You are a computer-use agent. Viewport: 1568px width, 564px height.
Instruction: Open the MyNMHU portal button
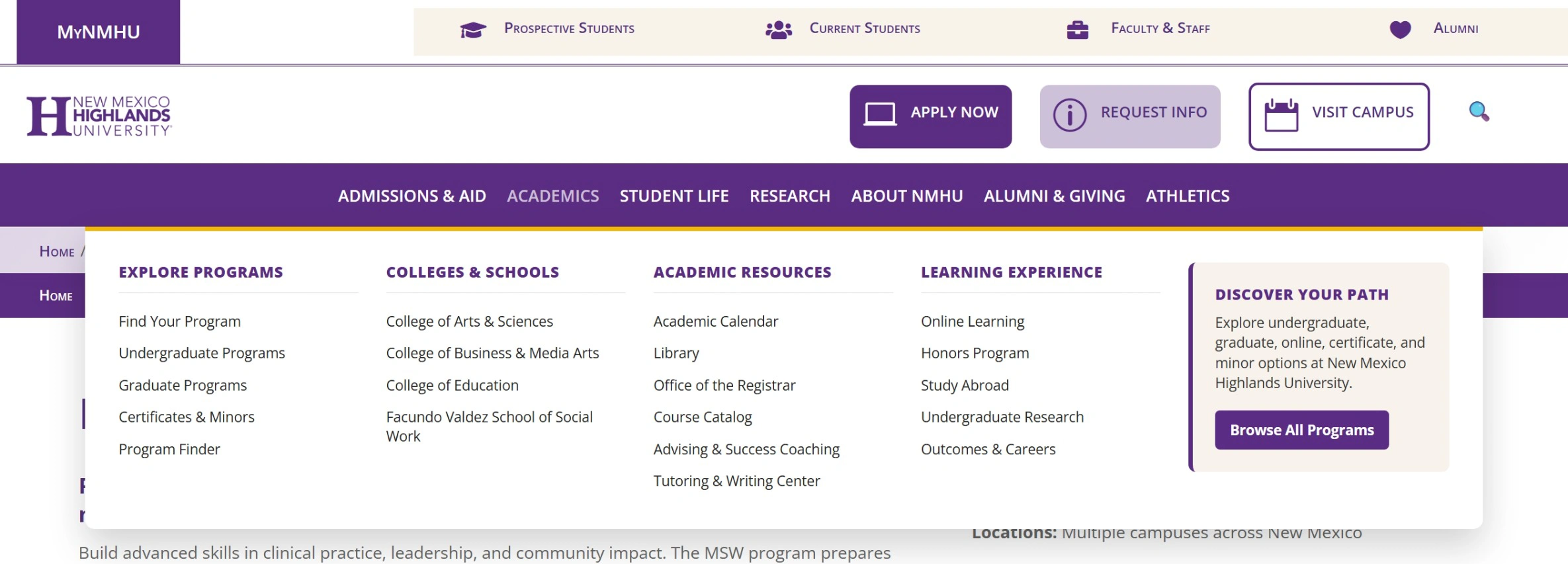tap(99, 32)
